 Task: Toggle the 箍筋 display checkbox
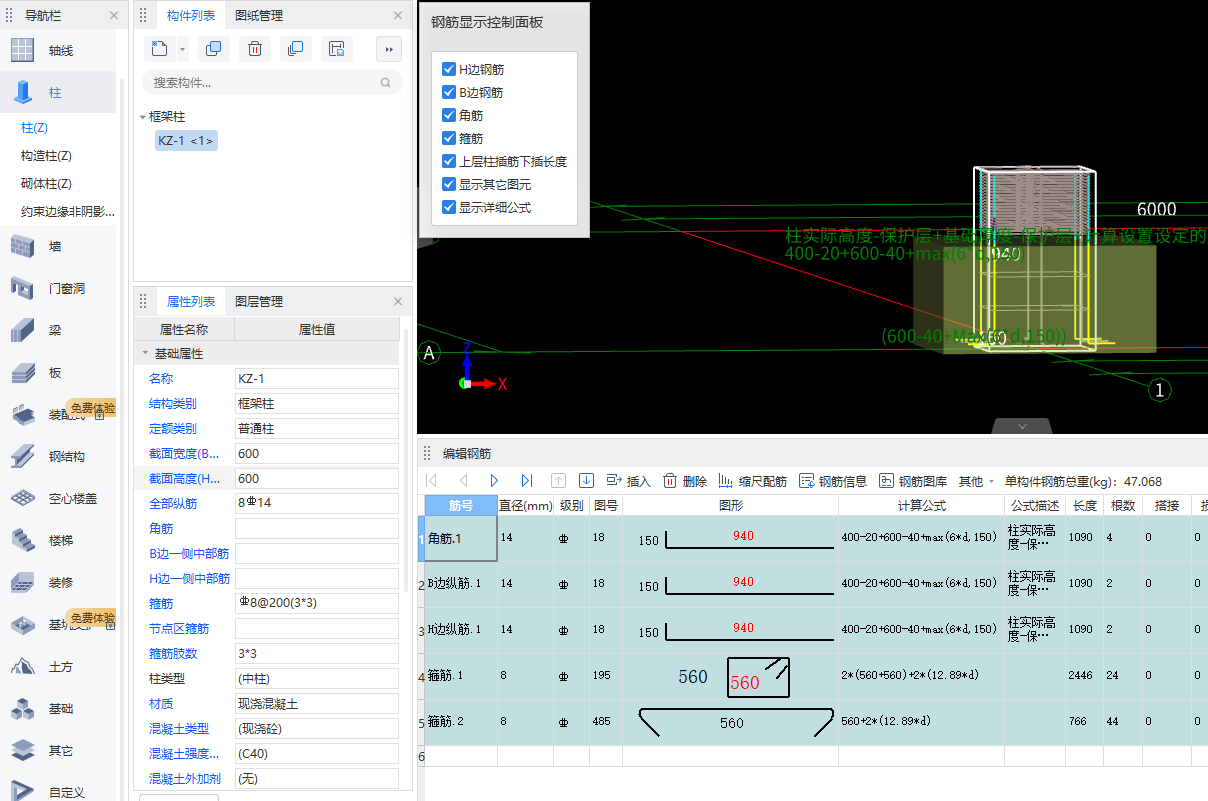(449, 138)
